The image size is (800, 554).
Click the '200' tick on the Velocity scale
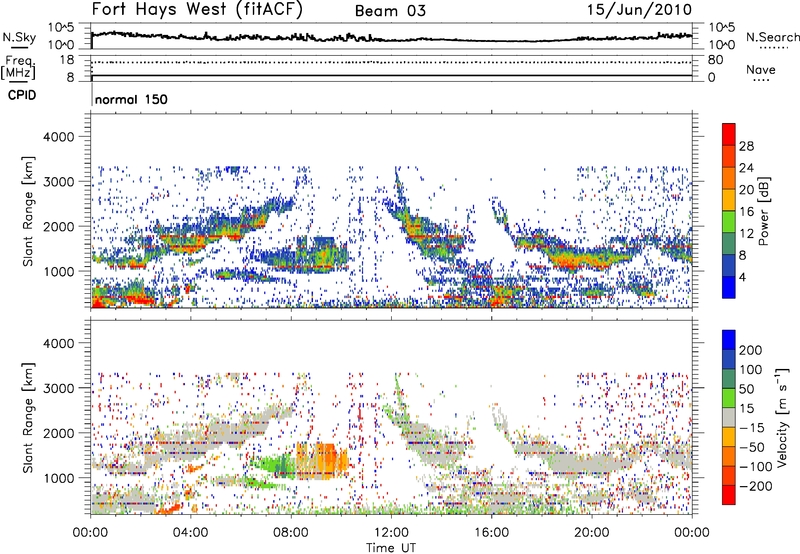point(751,350)
